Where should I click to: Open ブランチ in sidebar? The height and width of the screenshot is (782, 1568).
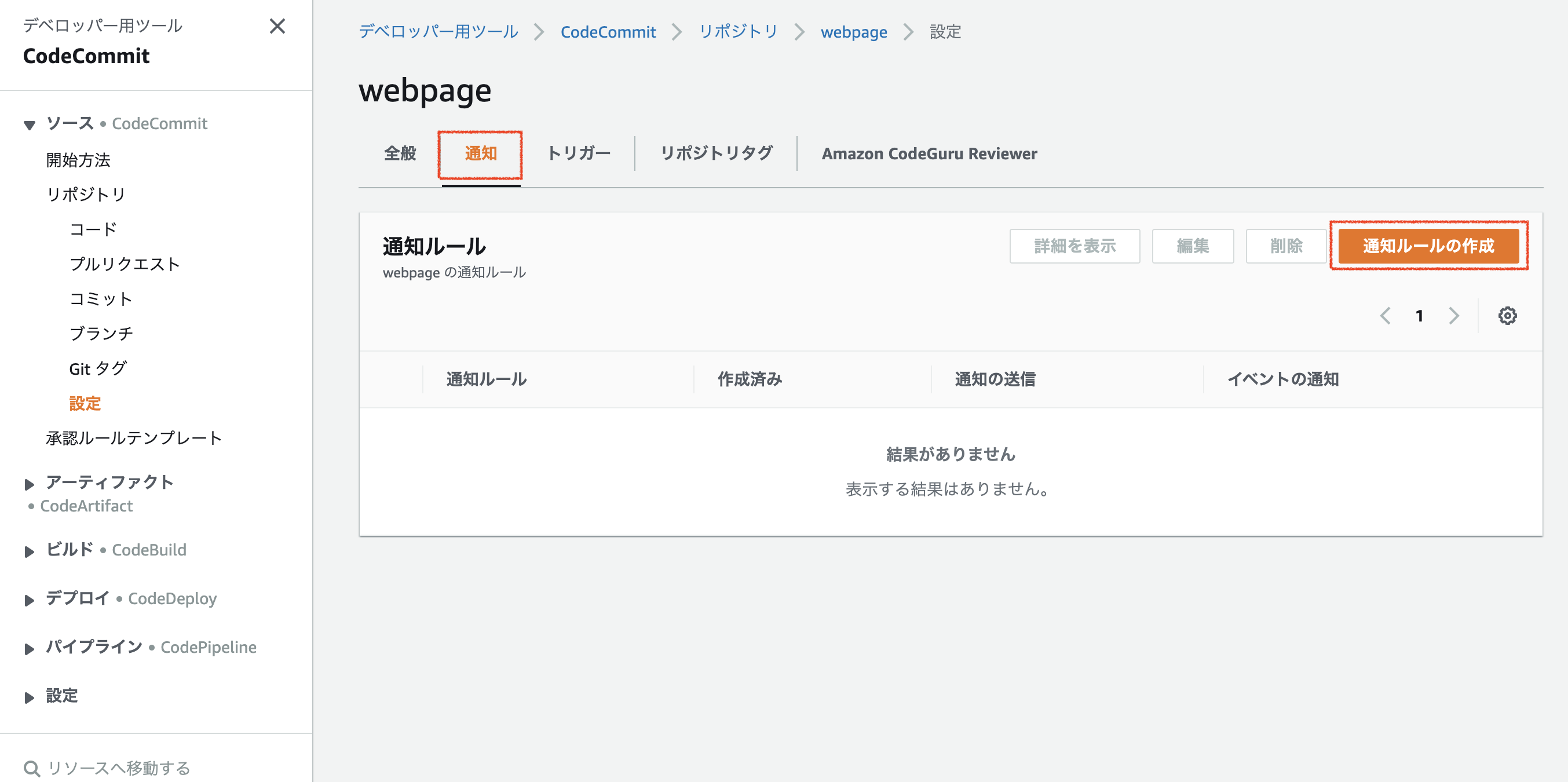coord(101,334)
